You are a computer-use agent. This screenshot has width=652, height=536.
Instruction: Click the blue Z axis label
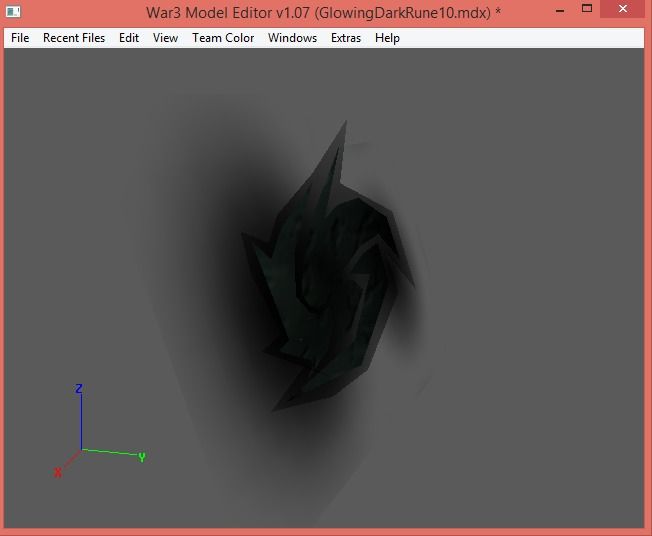(79, 389)
